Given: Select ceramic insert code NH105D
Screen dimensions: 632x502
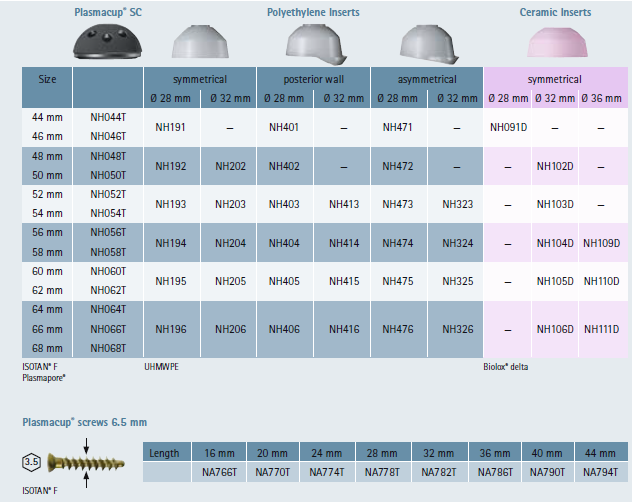Looking at the screenshot, I should coord(555,281).
